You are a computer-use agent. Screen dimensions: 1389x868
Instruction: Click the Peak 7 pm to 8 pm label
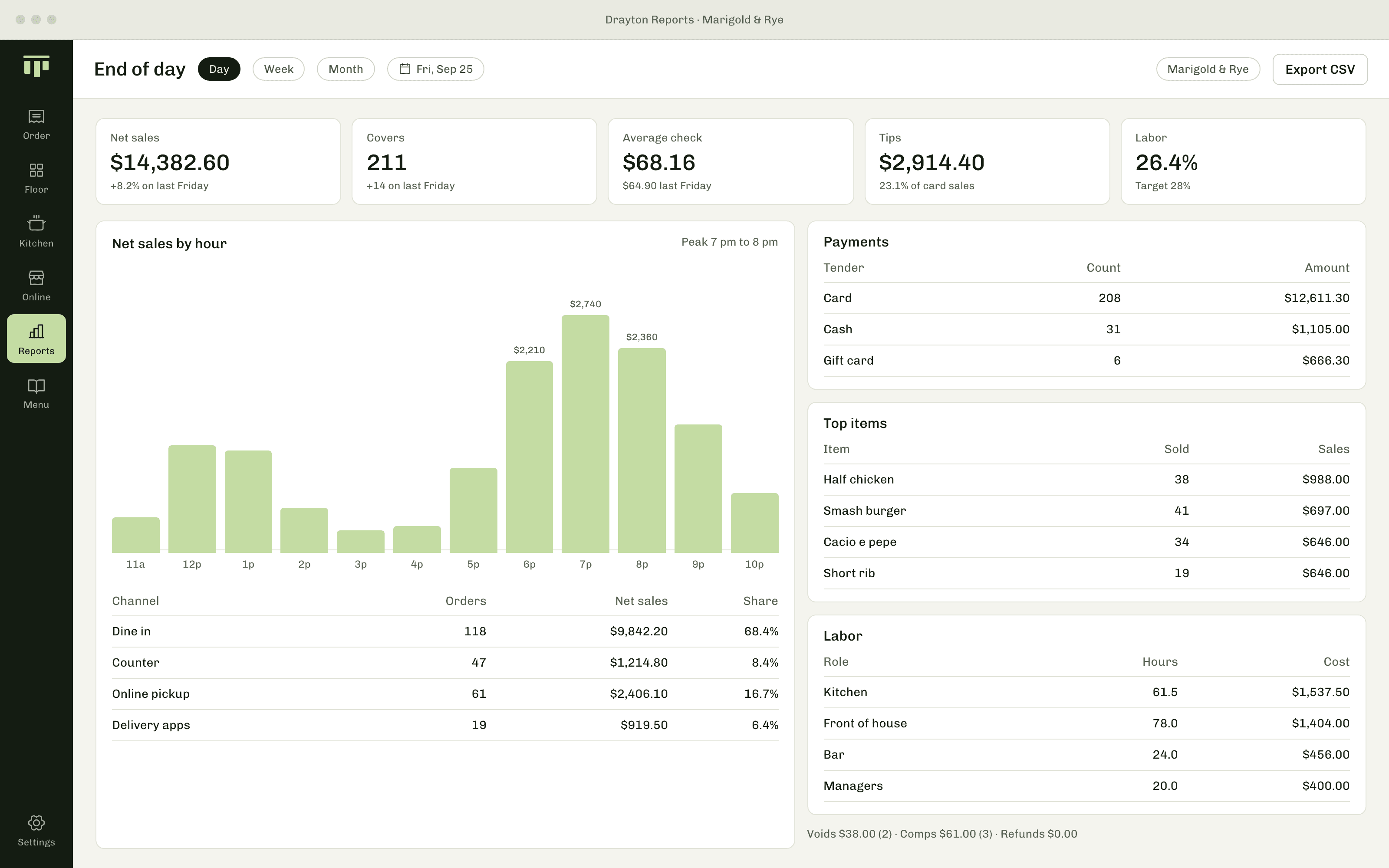pyautogui.click(x=730, y=242)
